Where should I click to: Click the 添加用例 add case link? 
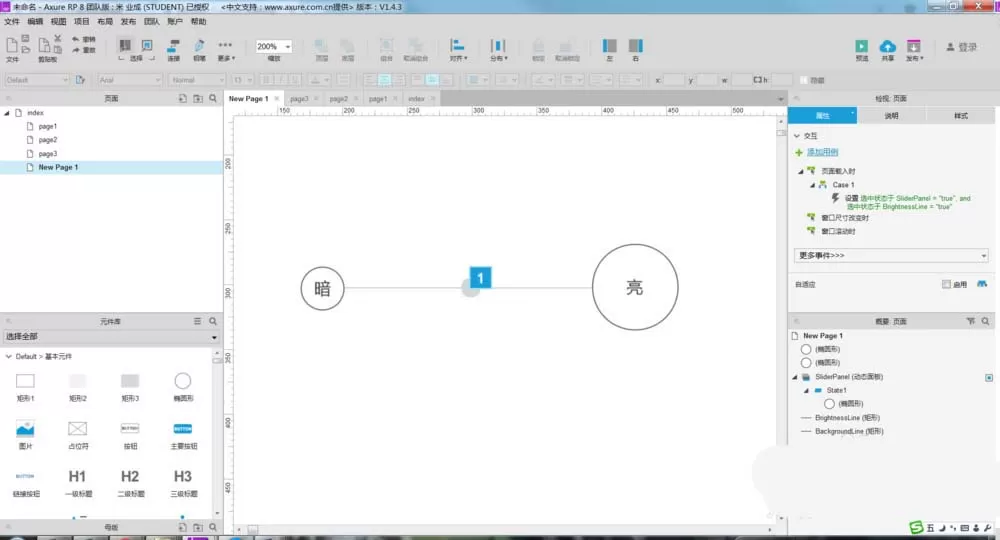click(822, 152)
